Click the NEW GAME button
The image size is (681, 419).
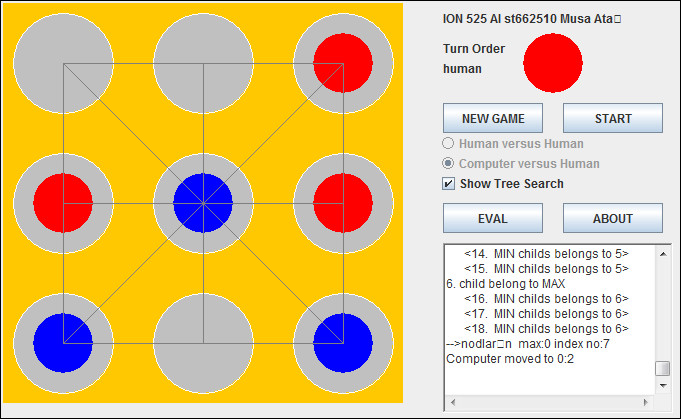(493, 118)
